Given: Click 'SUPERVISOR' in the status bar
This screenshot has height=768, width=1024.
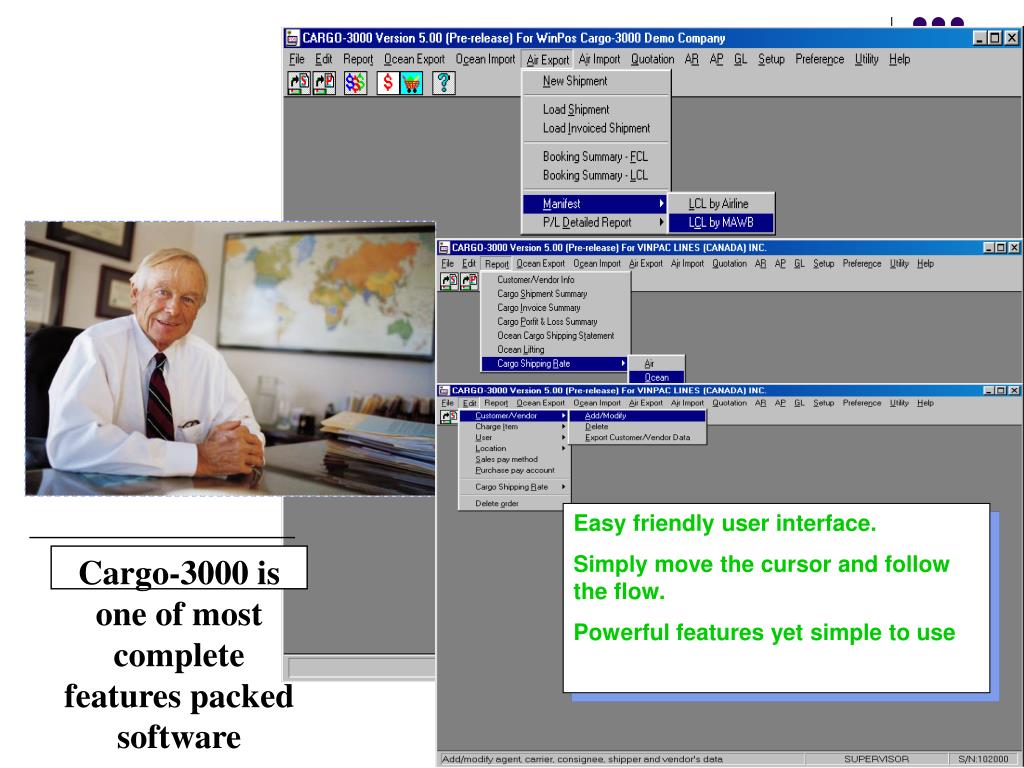Looking at the screenshot, I should point(876,760).
